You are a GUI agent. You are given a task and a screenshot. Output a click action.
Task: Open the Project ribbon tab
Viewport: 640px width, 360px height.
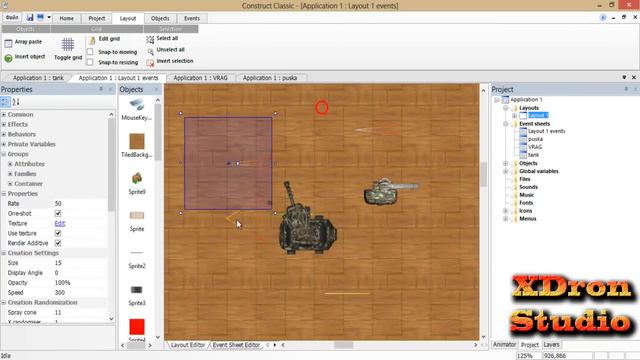click(x=97, y=18)
